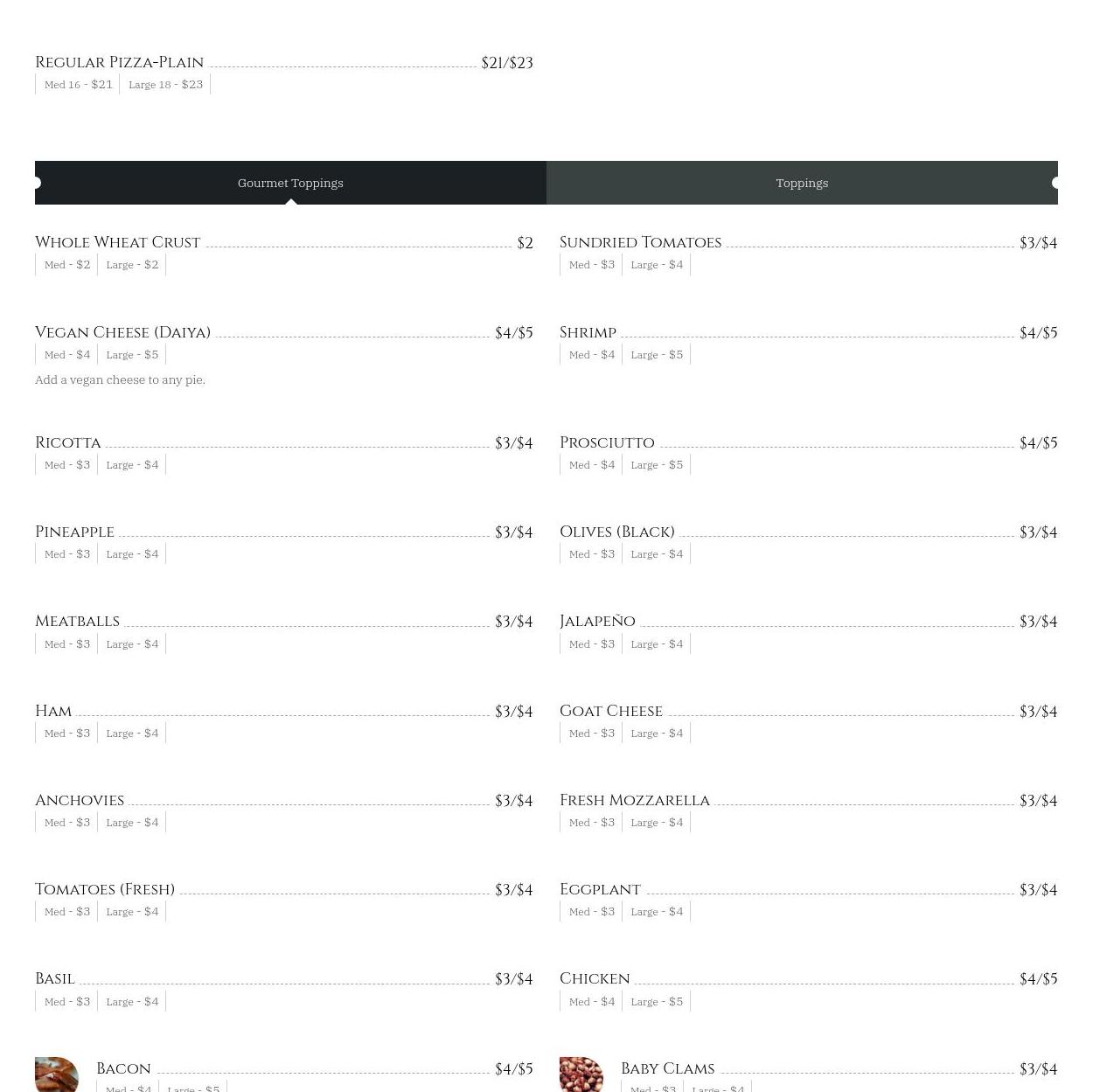Click the left carousel dot on tab bar

pyautogui.click(x=37, y=183)
